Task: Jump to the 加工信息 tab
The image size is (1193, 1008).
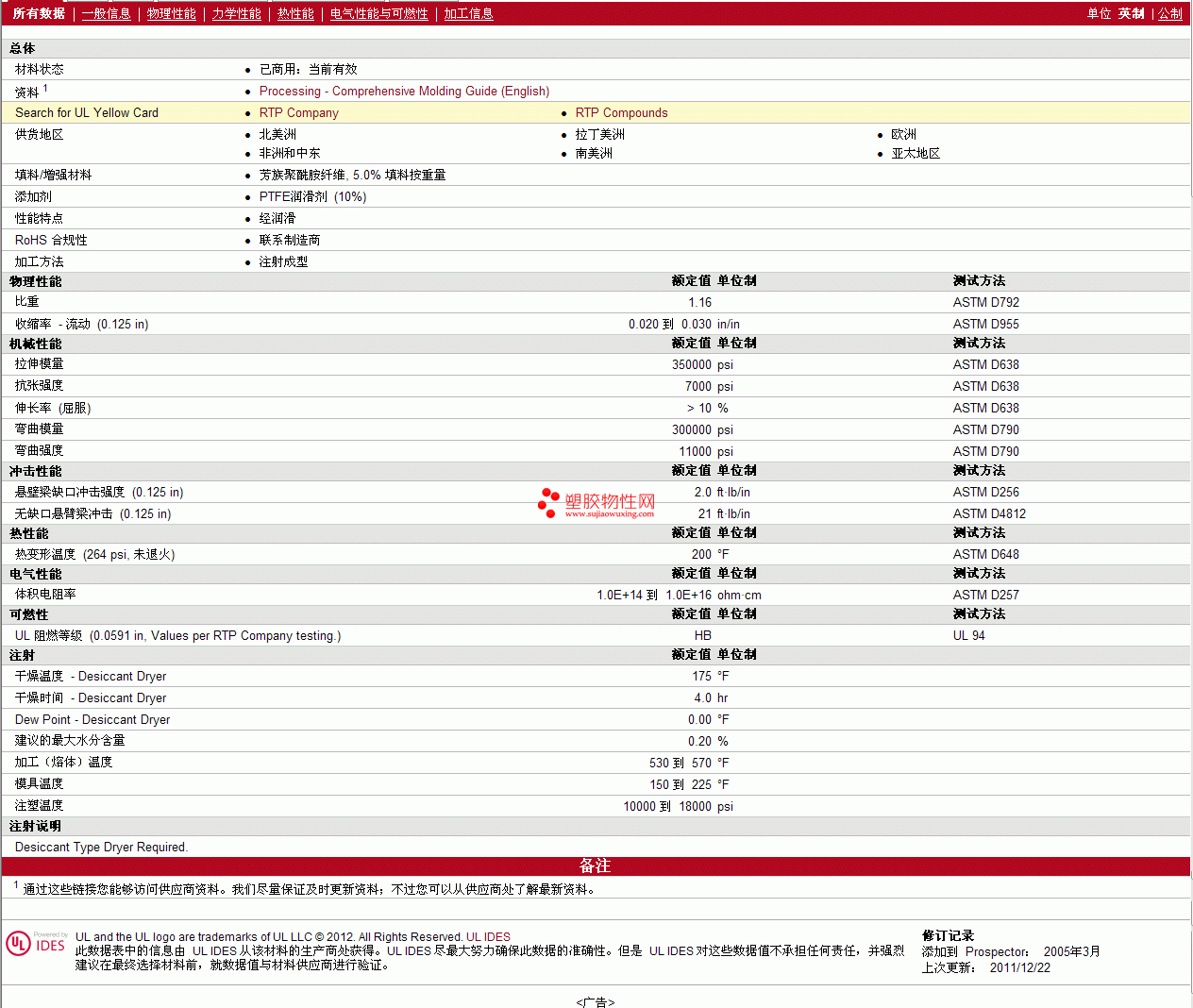Action: 468,13
